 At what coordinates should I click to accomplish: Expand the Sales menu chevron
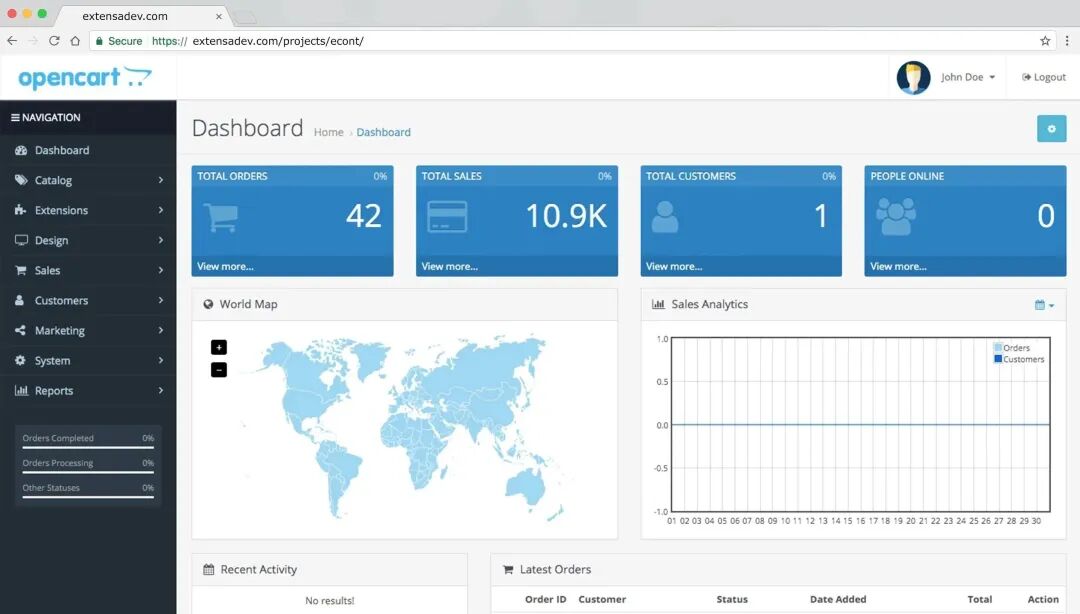tap(160, 270)
